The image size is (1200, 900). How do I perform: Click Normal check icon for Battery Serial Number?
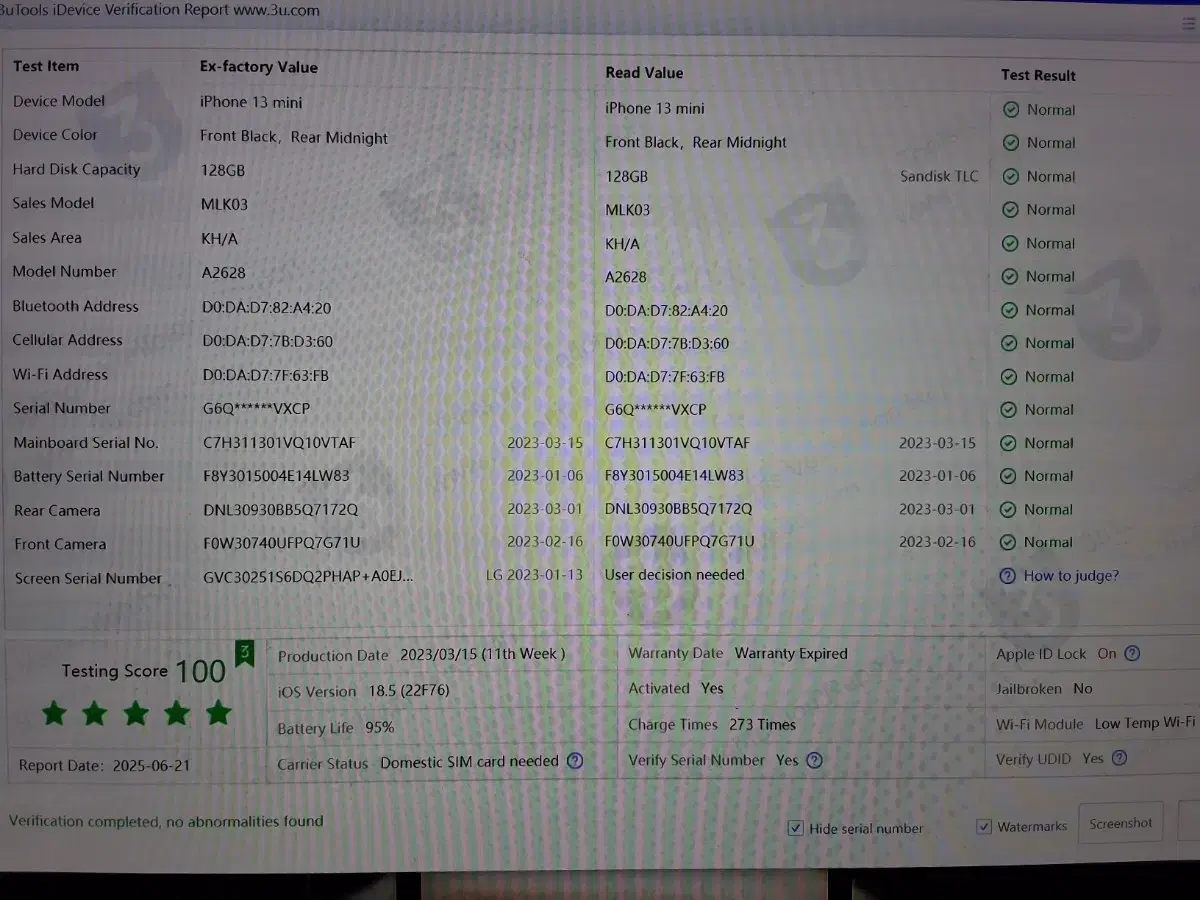pyautogui.click(x=1008, y=476)
